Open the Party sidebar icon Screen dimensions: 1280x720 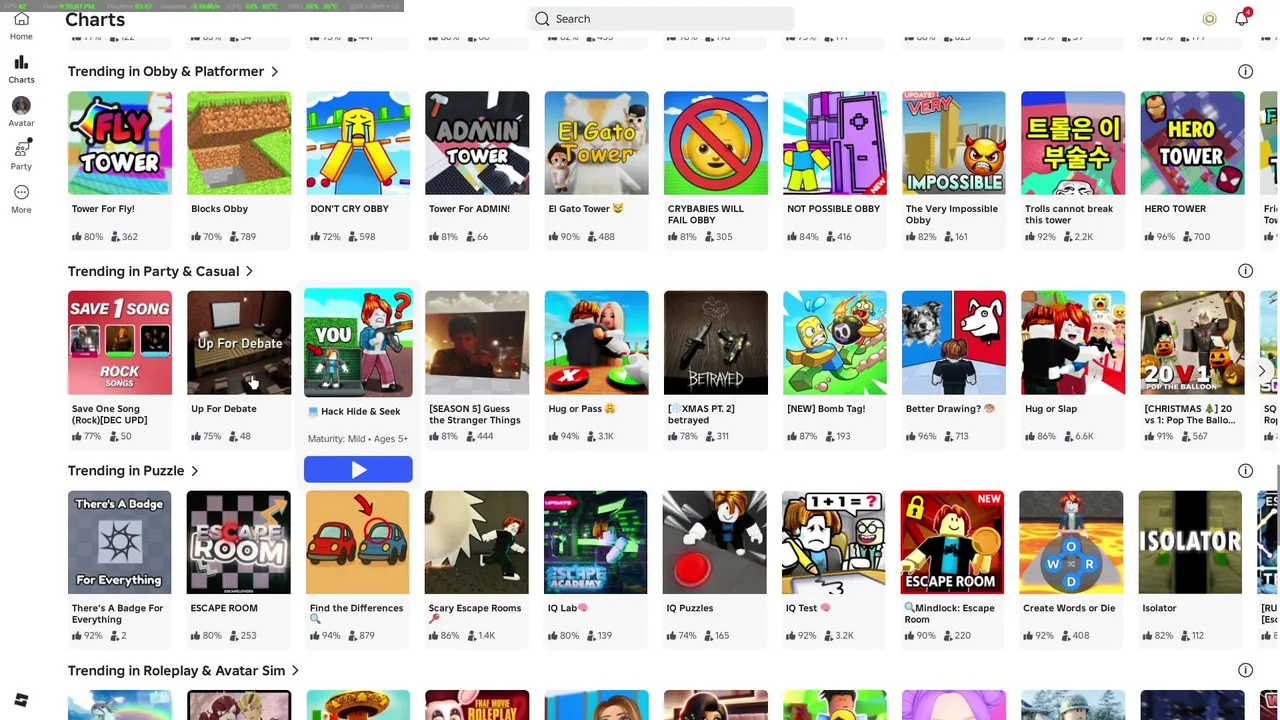click(x=21, y=155)
